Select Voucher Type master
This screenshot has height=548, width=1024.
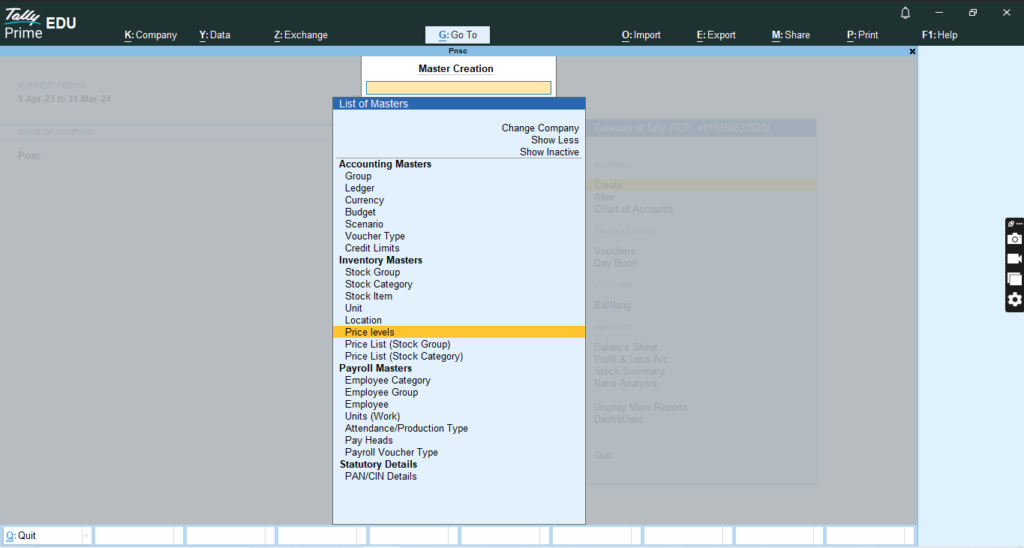click(x=375, y=236)
